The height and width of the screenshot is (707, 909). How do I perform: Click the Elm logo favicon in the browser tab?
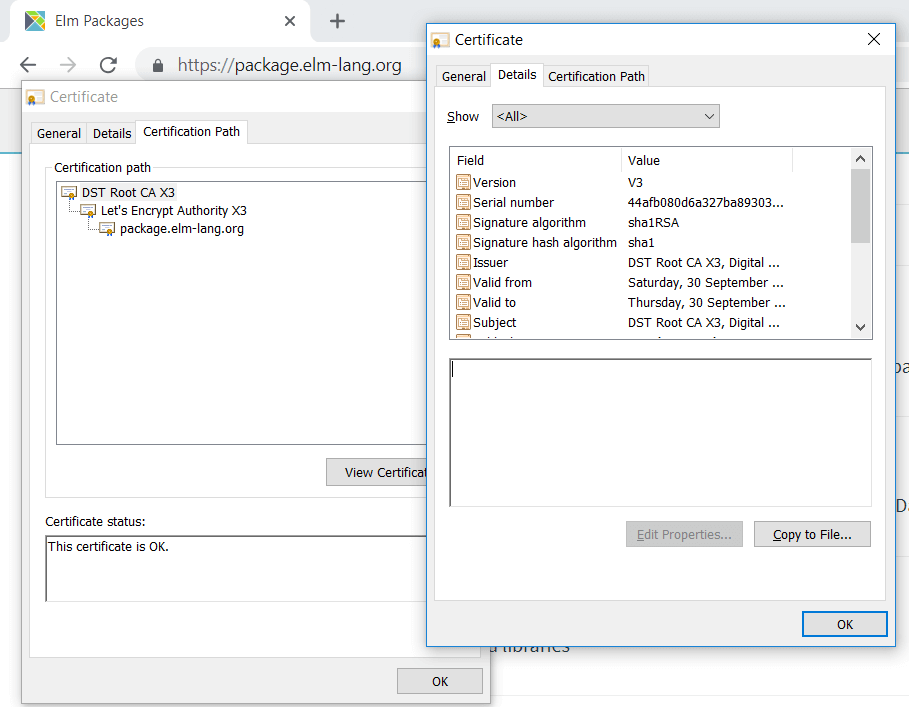[35, 21]
